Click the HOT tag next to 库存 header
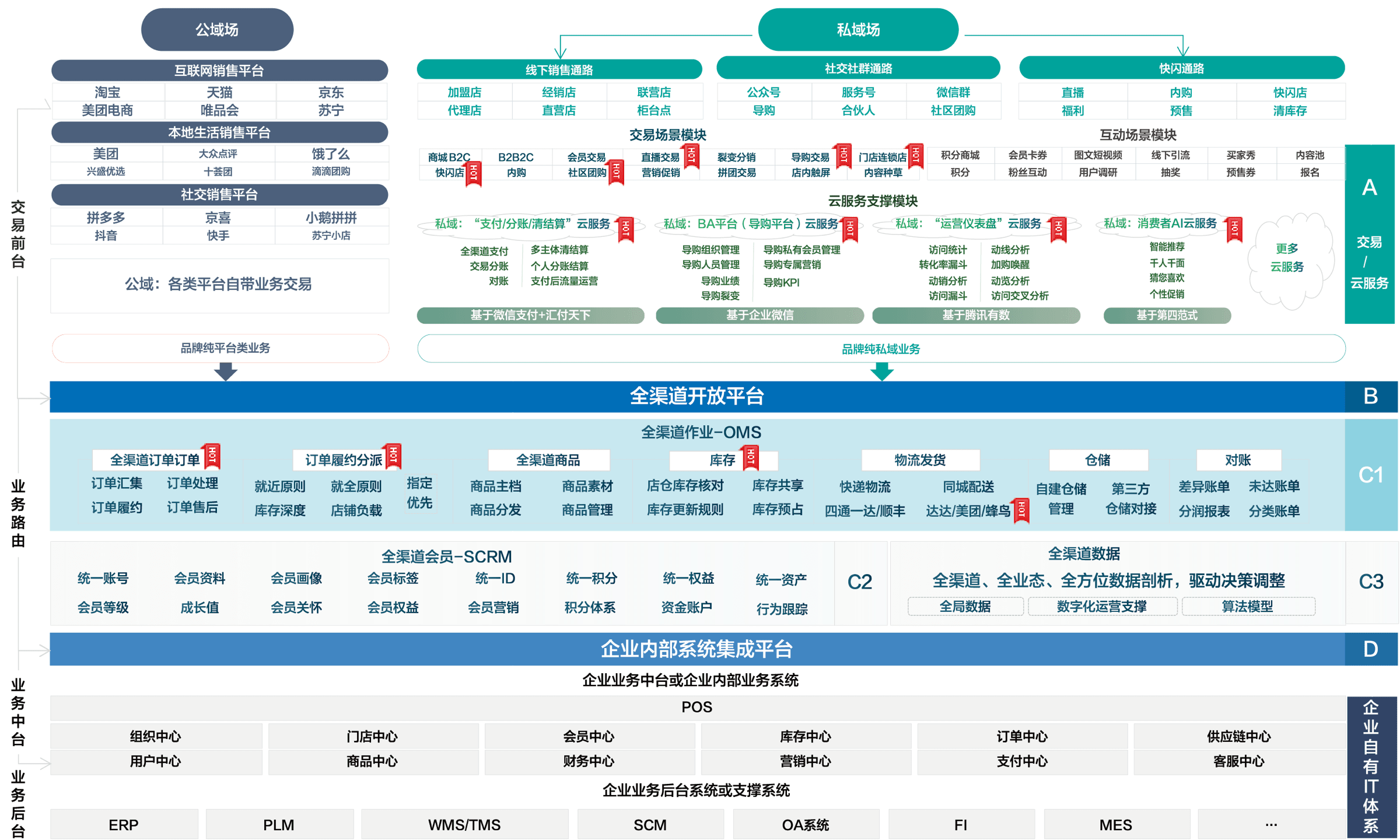 click(x=751, y=457)
